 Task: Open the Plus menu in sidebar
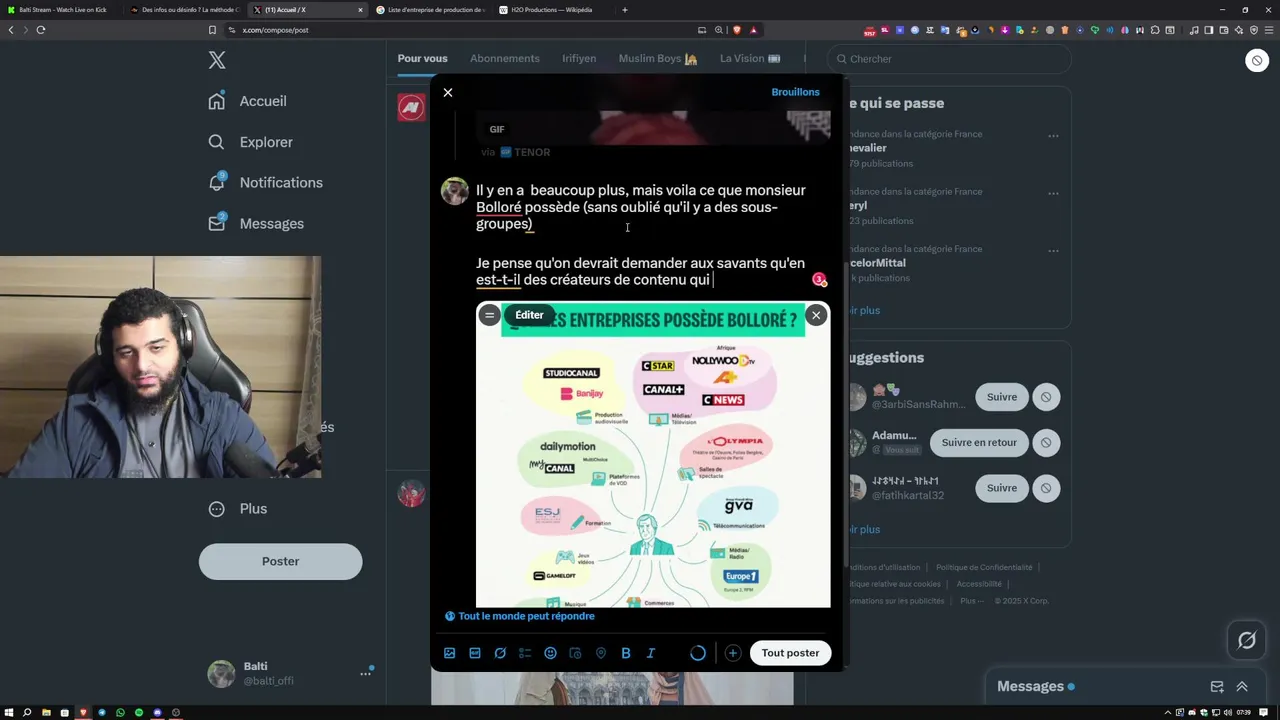coord(237,508)
